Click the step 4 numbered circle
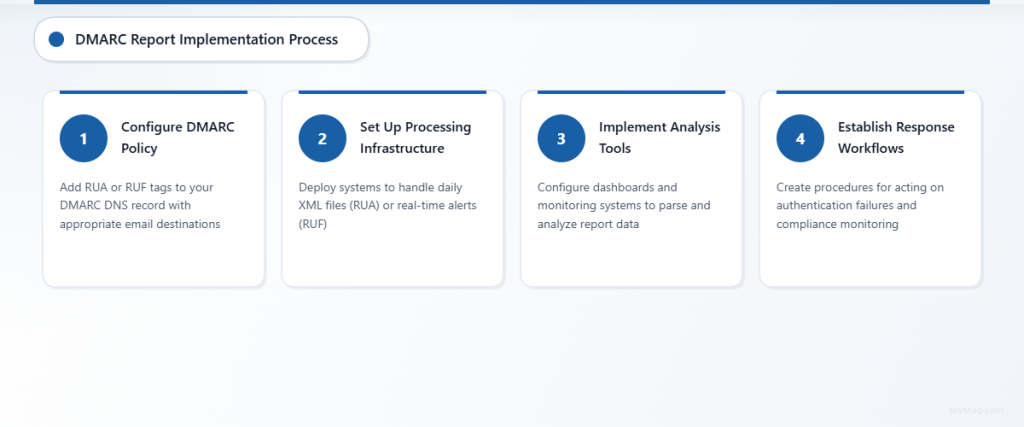The width and height of the screenshot is (1024, 427). [x=800, y=138]
